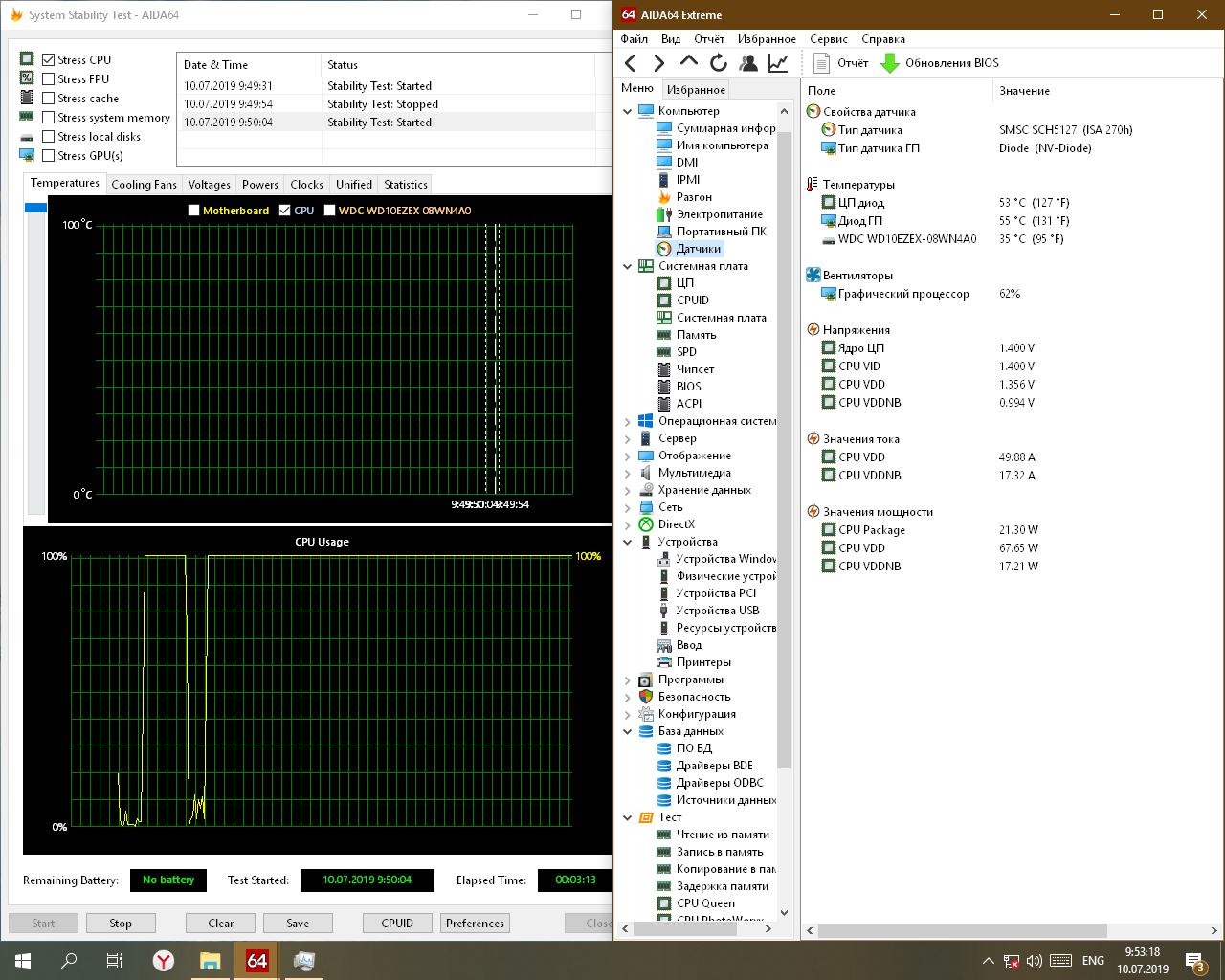Switch to the Voltages tab
This screenshot has width=1225, height=980.
(209, 185)
